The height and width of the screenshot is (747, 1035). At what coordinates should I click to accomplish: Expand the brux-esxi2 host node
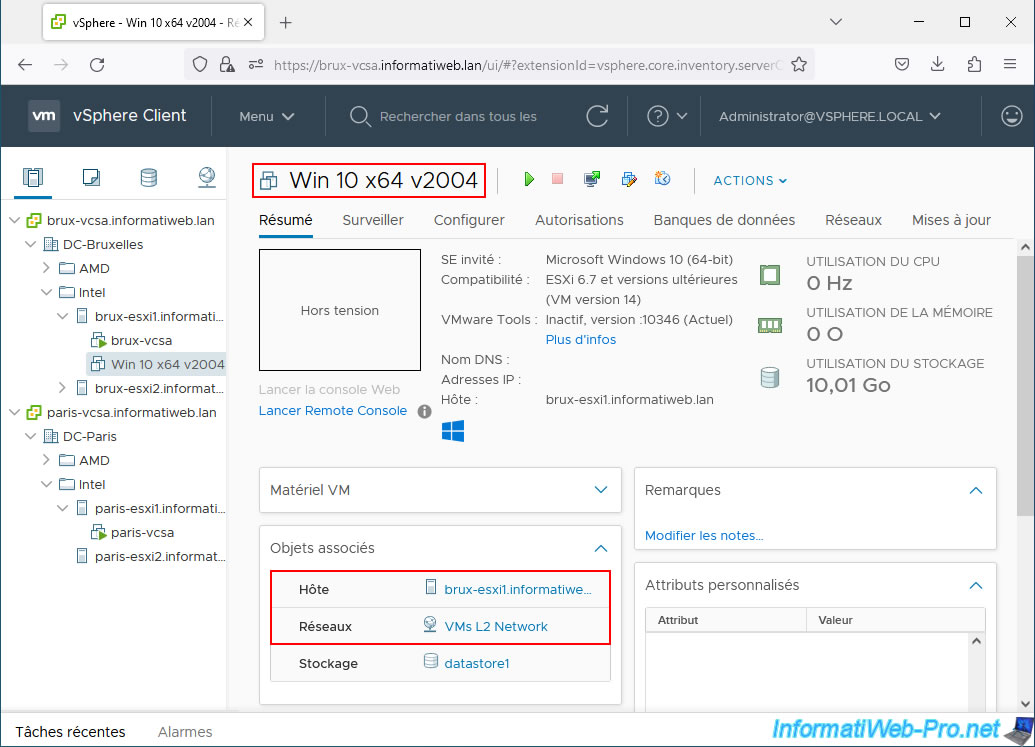[62, 388]
